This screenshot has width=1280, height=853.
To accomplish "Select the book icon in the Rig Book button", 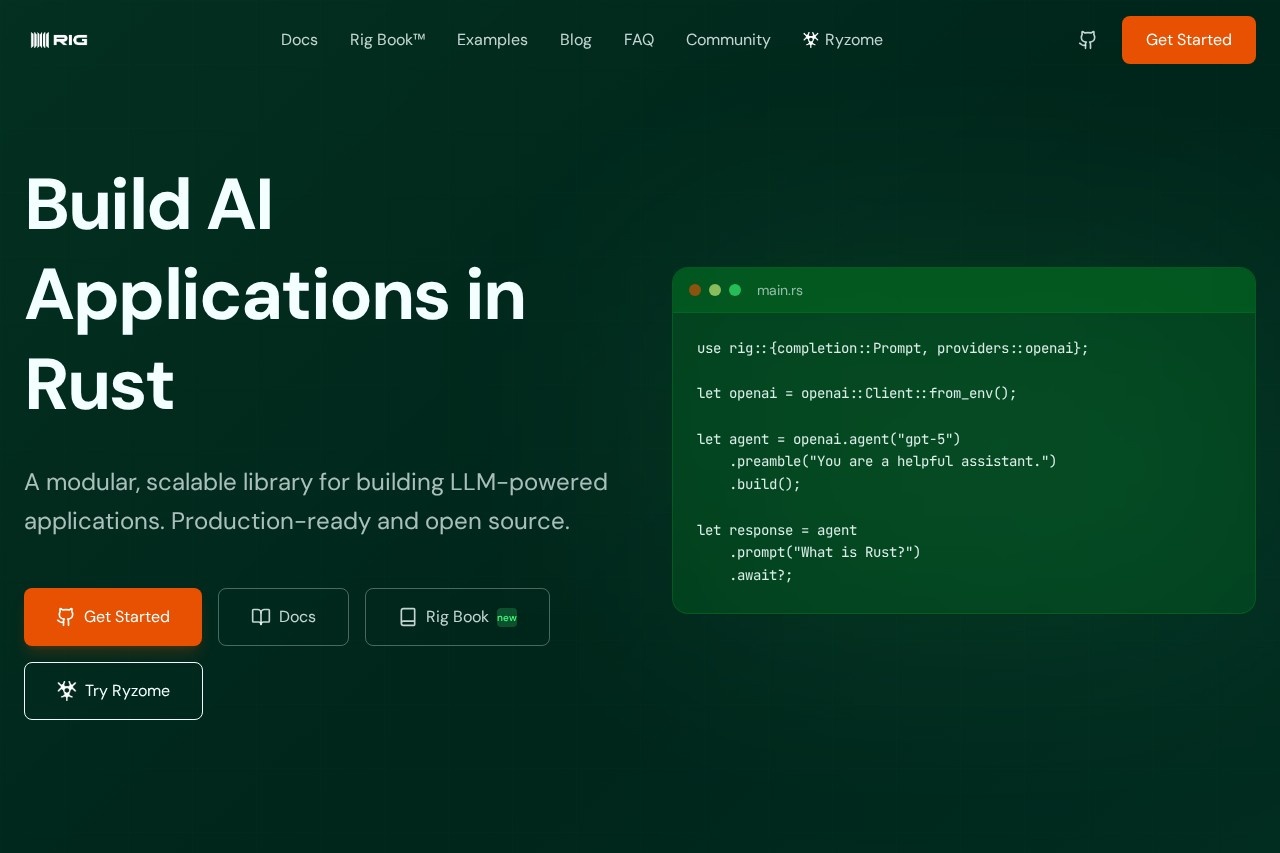I will [x=408, y=617].
